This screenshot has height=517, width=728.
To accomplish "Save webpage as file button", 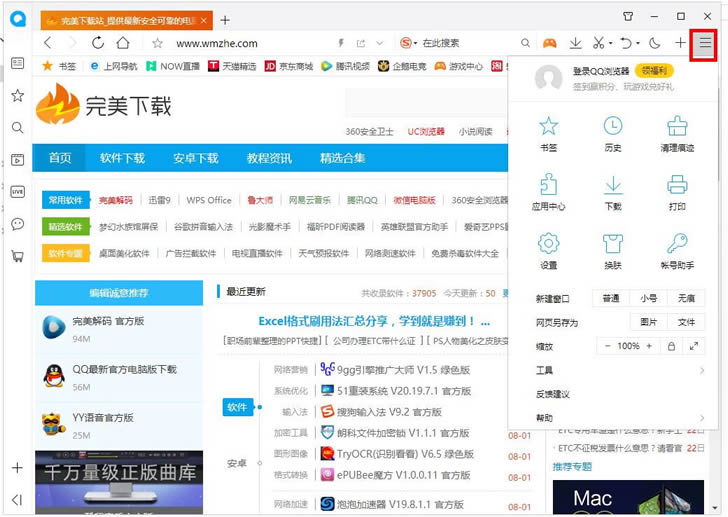I will point(686,322).
